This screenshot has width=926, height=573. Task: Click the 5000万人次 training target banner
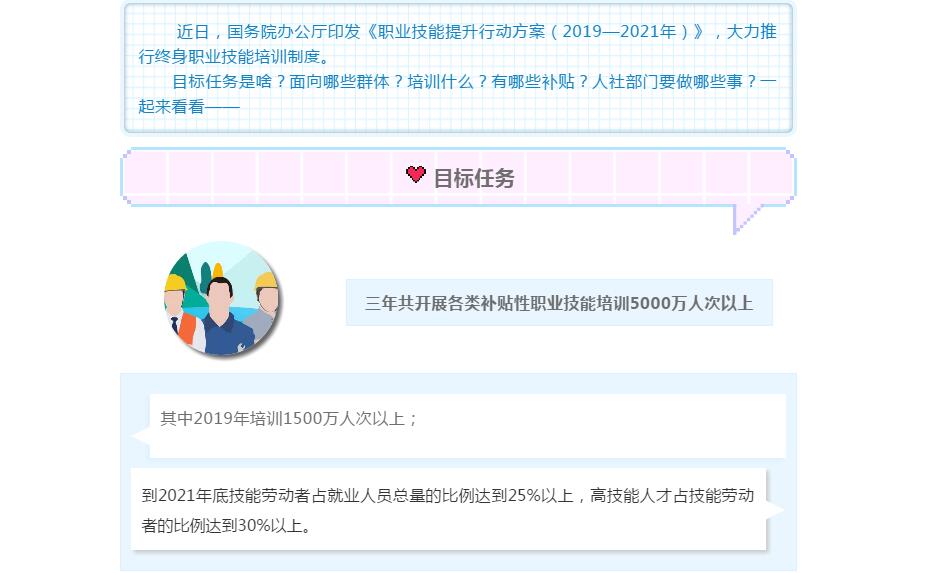(x=559, y=302)
